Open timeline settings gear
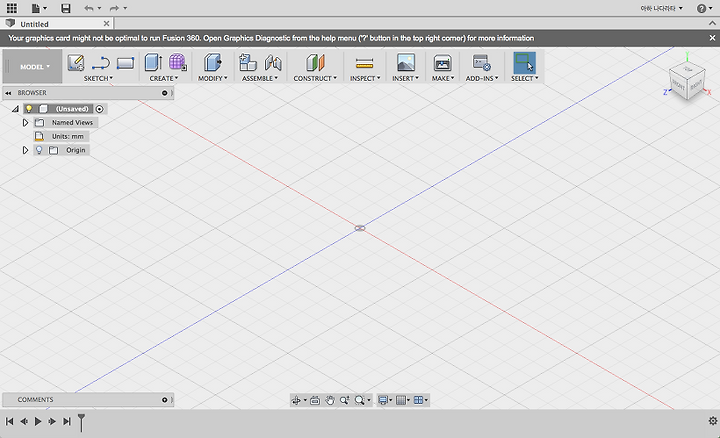 coord(713,421)
